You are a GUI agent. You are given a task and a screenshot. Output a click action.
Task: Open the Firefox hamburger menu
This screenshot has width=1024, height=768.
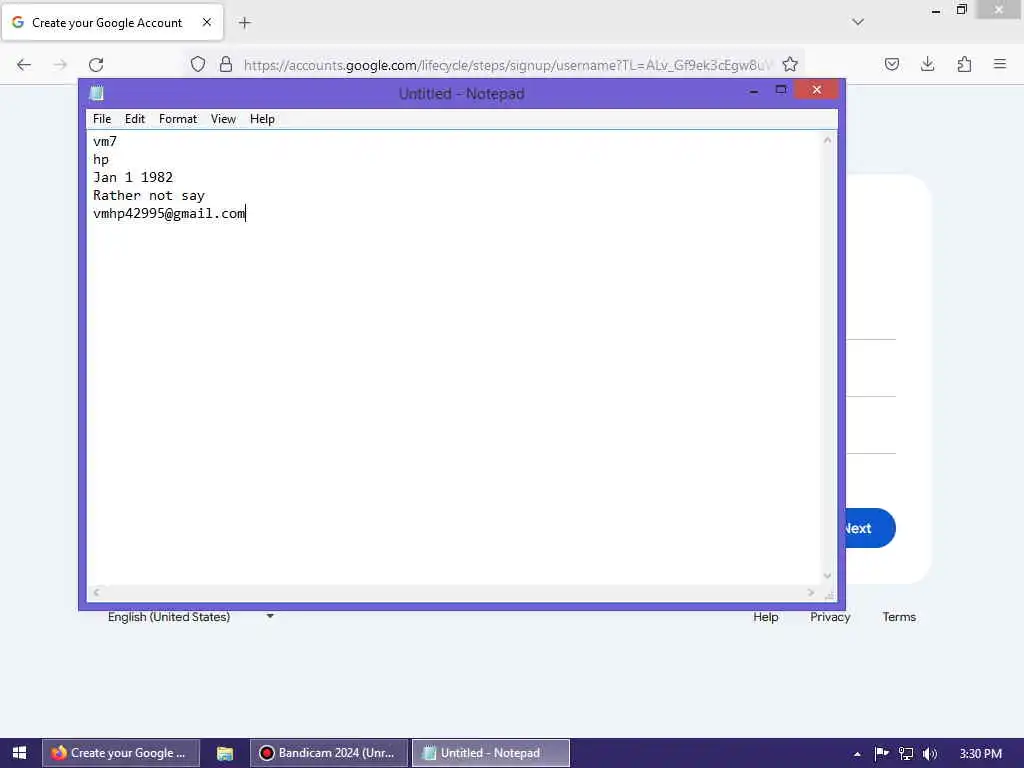[999, 64]
